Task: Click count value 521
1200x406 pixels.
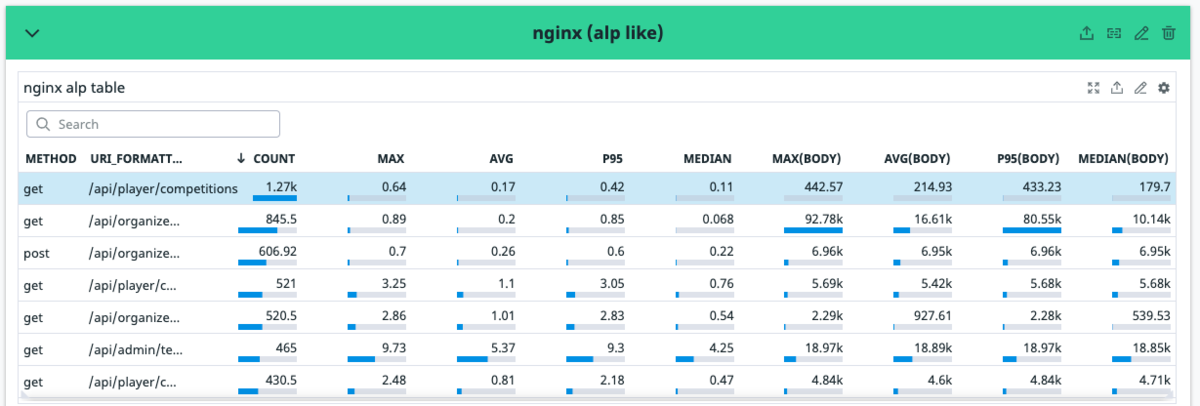Action: point(285,284)
